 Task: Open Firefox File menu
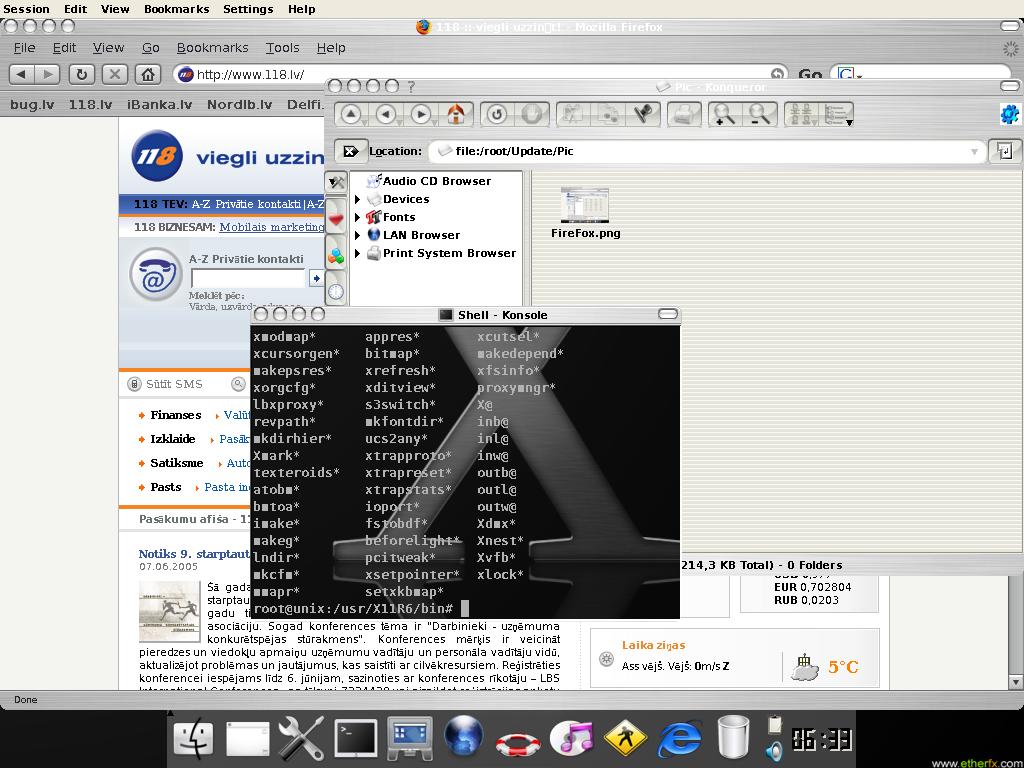point(25,48)
